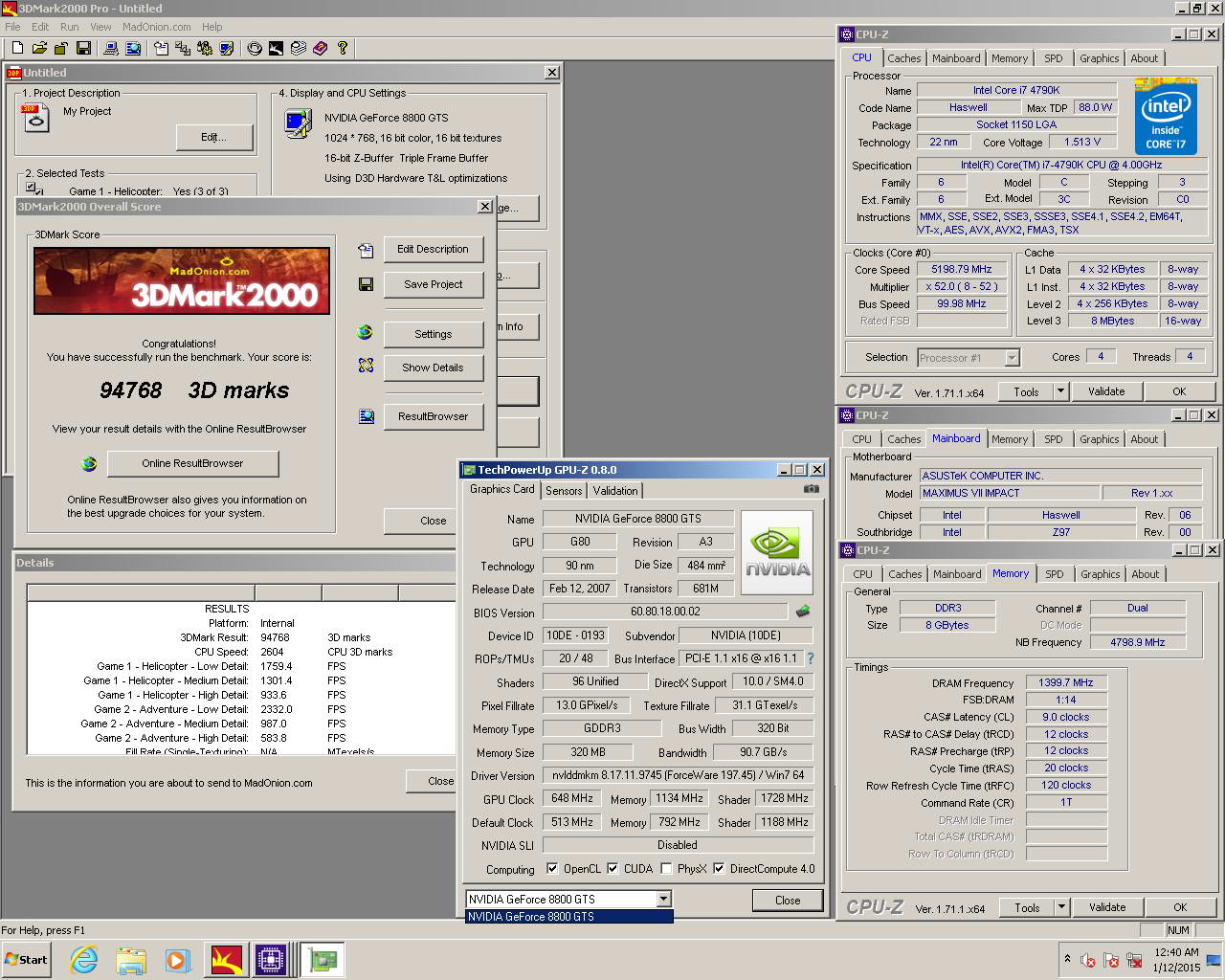The width and height of the screenshot is (1225, 980).
Task: Click the GPU Name field in GPU-Z
Action: (638, 519)
